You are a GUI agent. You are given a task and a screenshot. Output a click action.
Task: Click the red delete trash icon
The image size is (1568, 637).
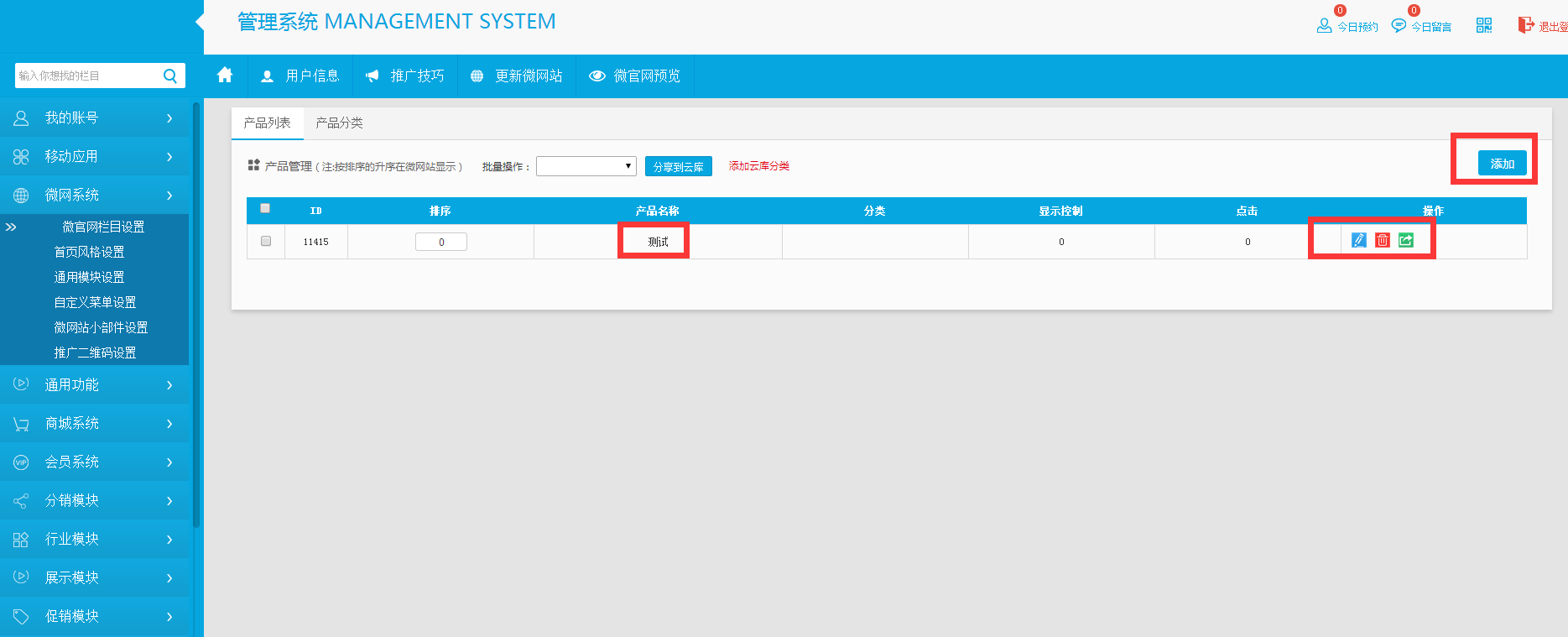[1382, 241]
